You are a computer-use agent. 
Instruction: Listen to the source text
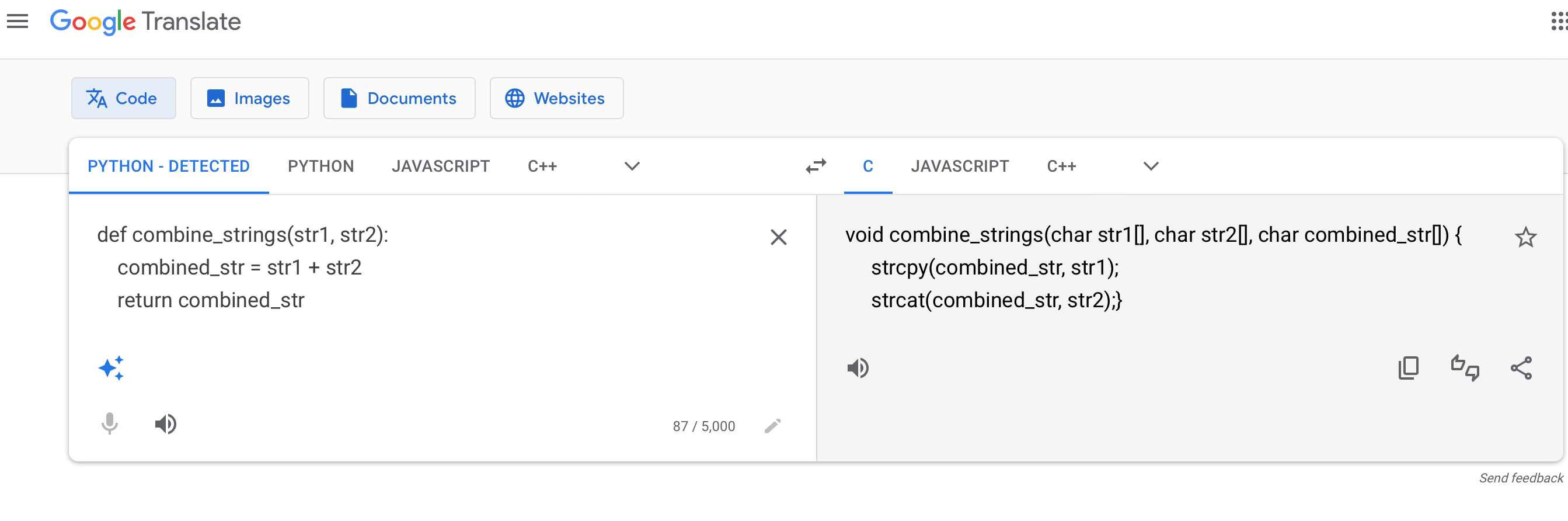[x=165, y=423]
